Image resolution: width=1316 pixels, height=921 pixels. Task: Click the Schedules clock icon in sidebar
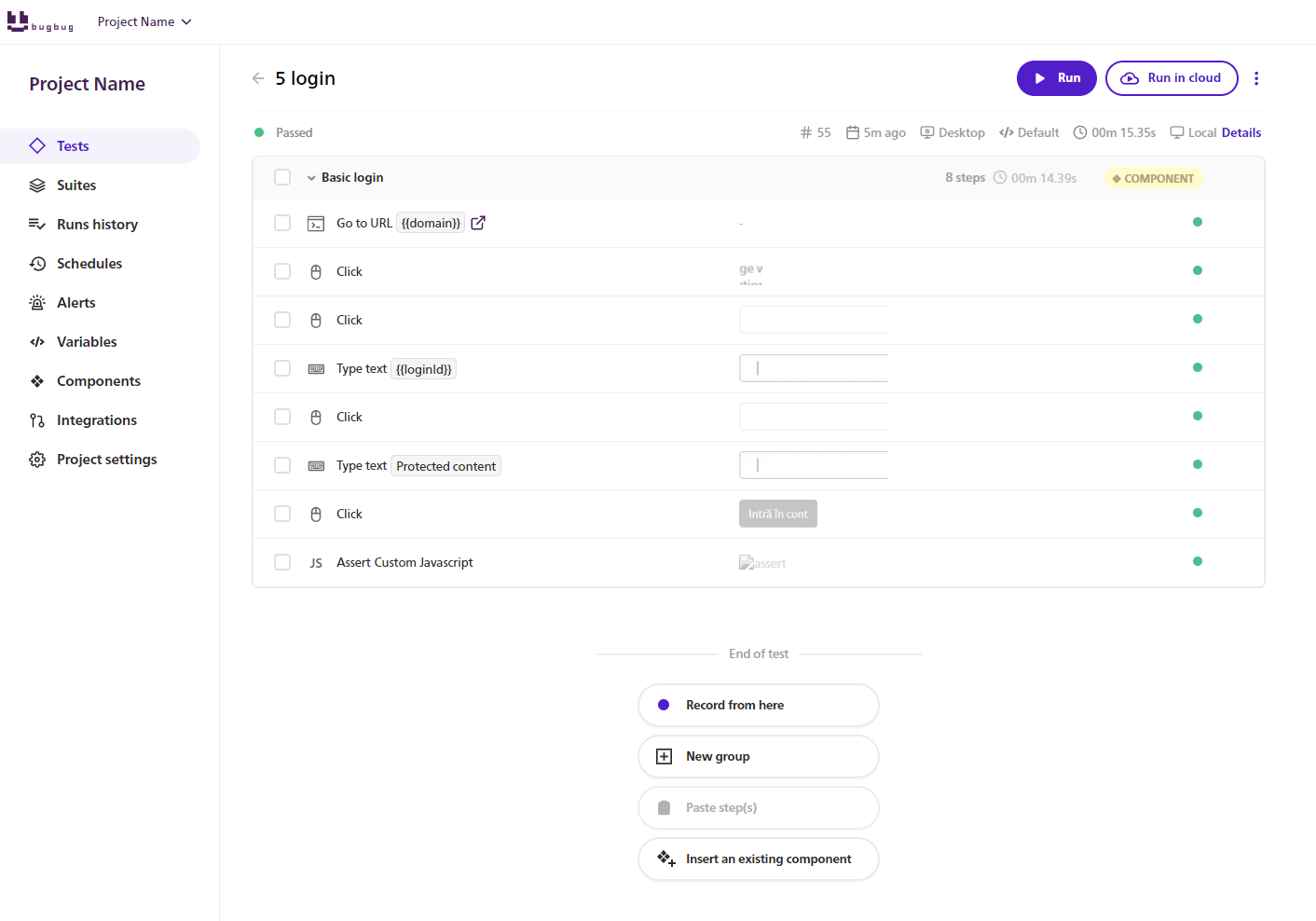(x=37, y=264)
